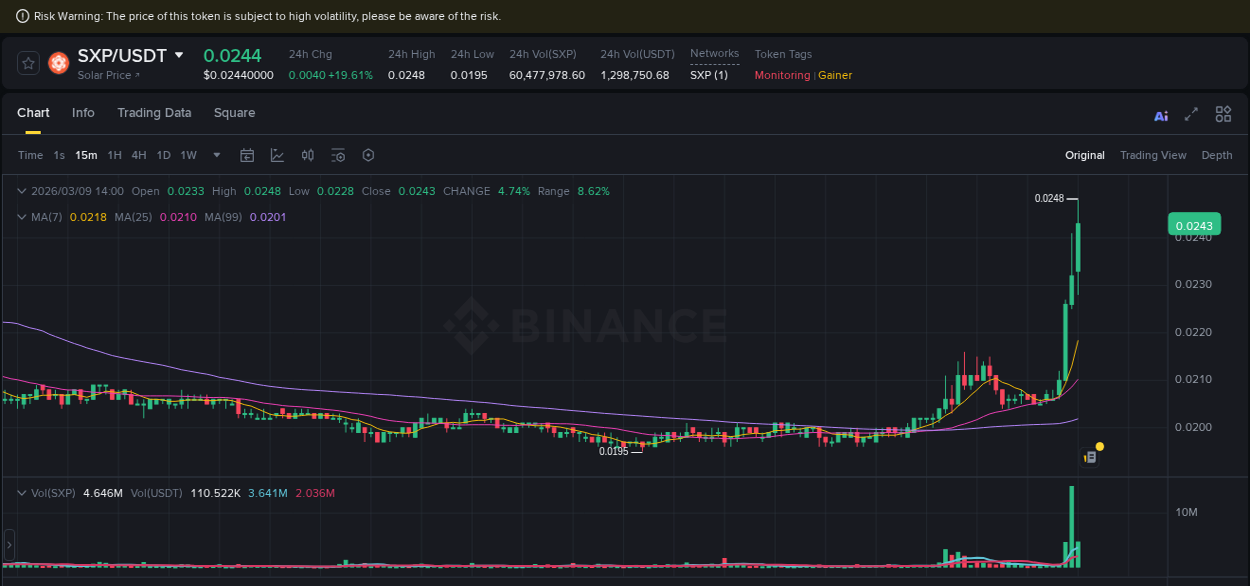Image resolution: width=1250 pixels, height=586 pixels.
Task: Open the Ai analysis panel
Action: pyautogui.click(x=1160, y=115)
